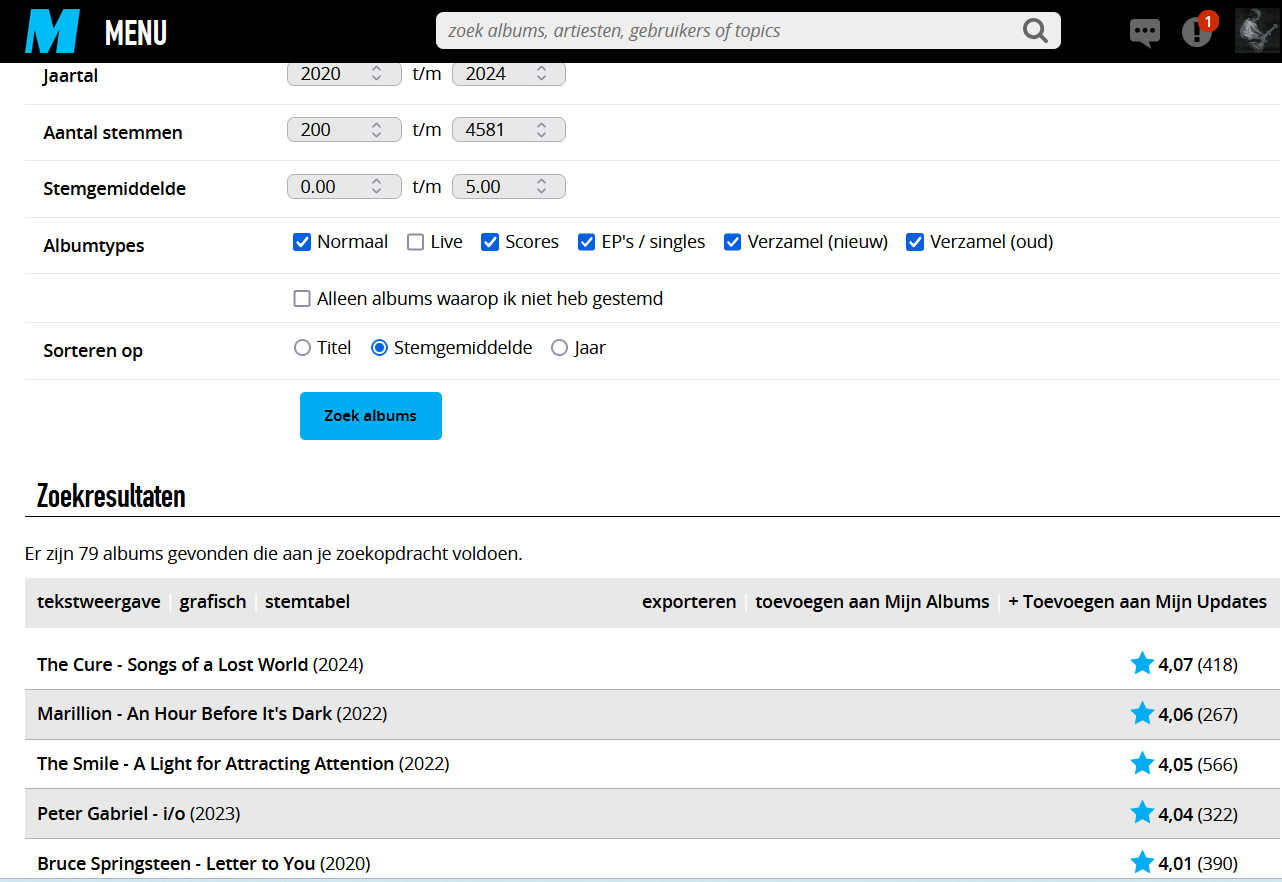The height and width of the screenshot is (882, 1282).
Task: Click 'toevoegen aan Mijn Albums'
Action: [x=872, y=602]
